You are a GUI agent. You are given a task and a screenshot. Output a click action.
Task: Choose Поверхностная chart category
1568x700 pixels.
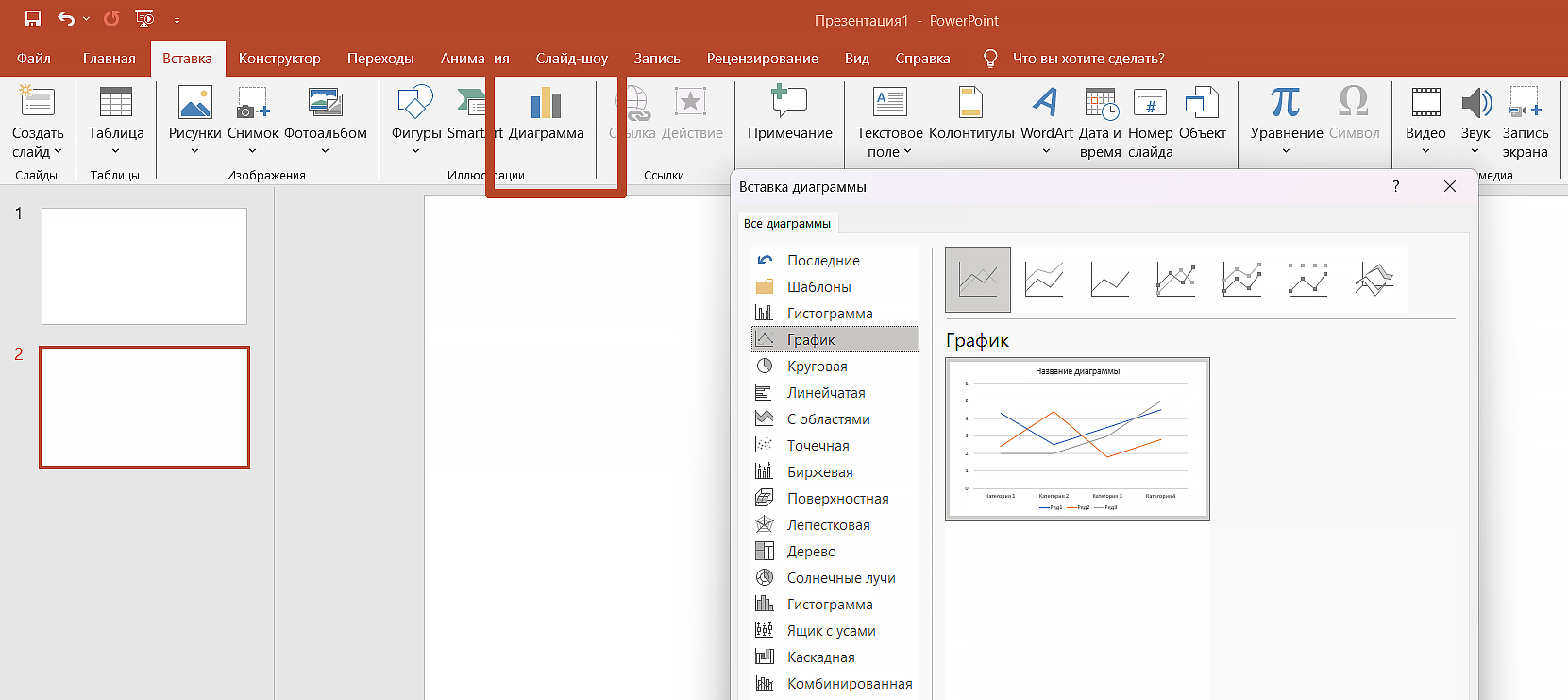tap(835, 499)
